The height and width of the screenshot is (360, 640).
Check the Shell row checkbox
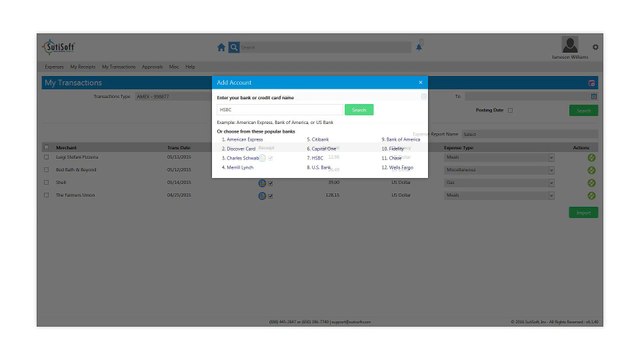46,182
